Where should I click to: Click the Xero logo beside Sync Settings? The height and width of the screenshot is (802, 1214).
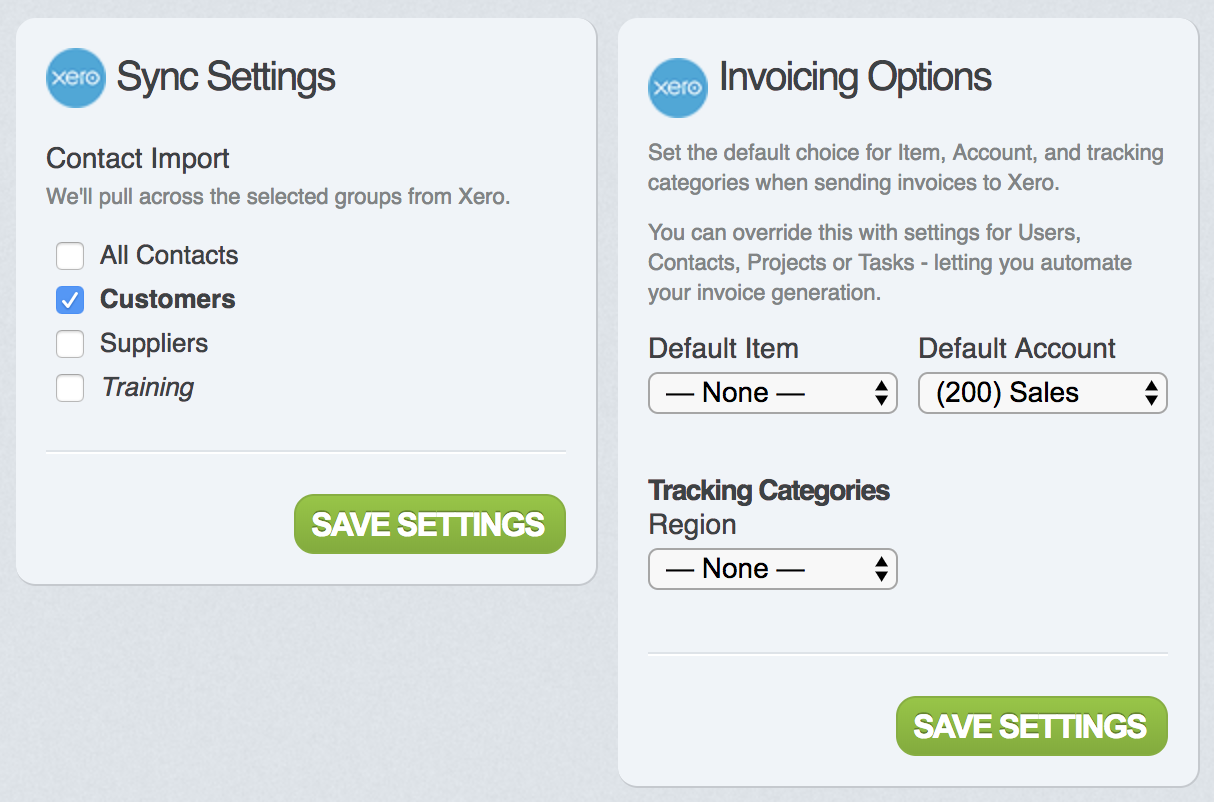pos(75,78)
